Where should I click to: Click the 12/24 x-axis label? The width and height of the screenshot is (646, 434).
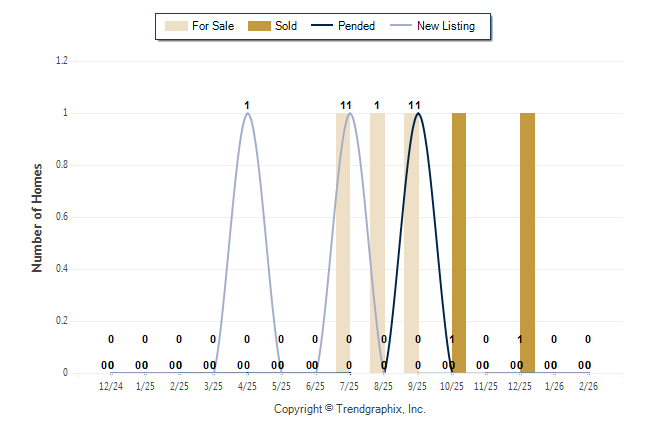pos(111,385)
